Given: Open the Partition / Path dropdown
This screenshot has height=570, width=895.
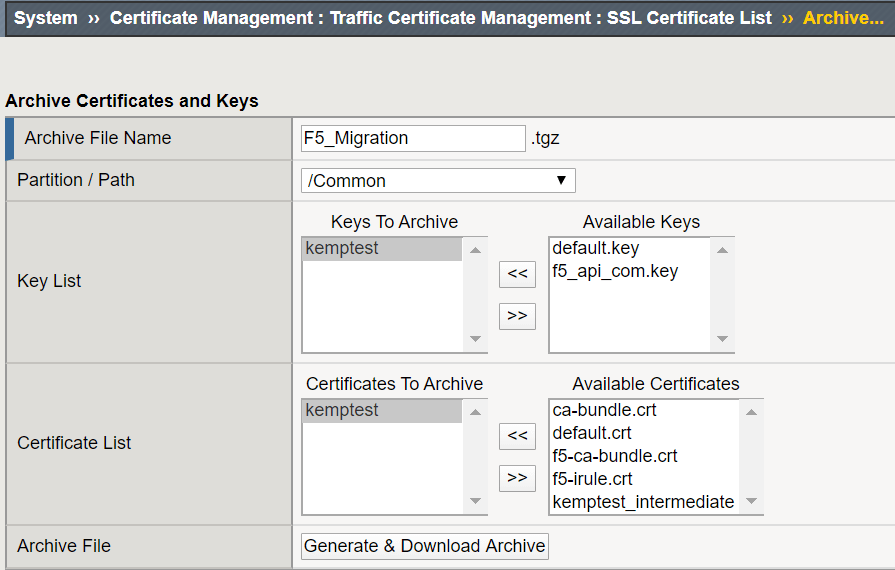Looking at the screenshot, I should 438,181.
